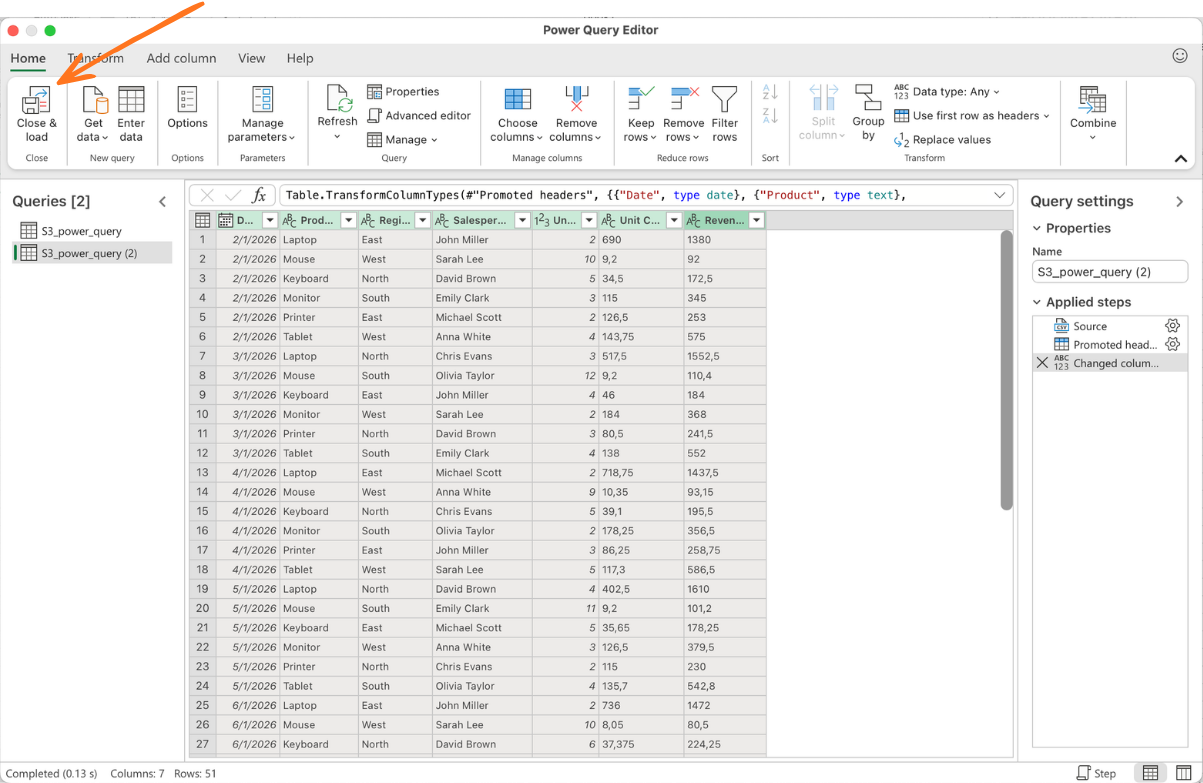Open the Unit Cost column filter dropdown
The width and height of the screenshot is (1203, 783).
(674, 220)
